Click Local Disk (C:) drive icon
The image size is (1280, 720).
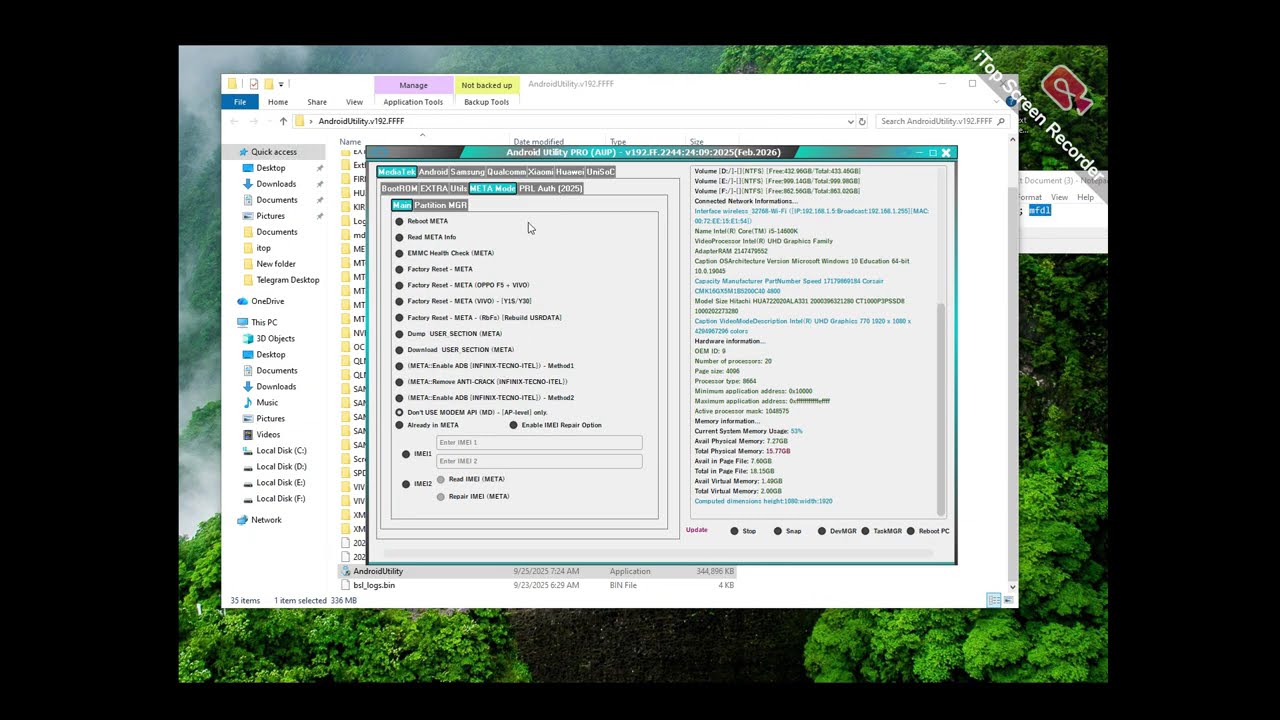coord(248,451)
